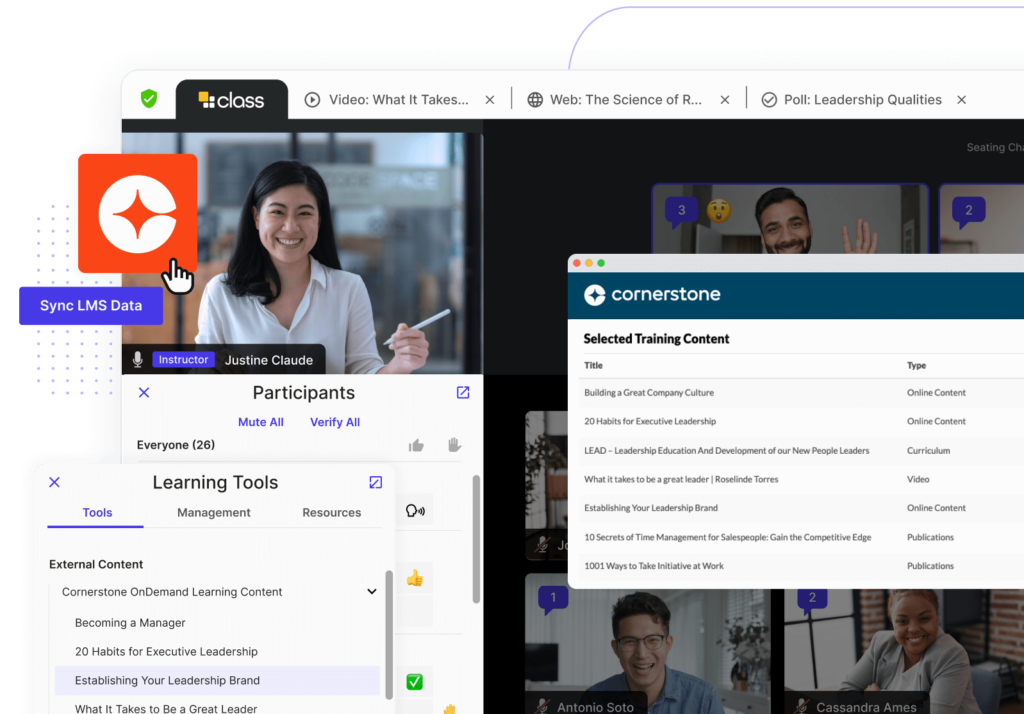Toggle Justine Claude's microphone
The image size is (1024, 714).
click(x=136, y=359)
